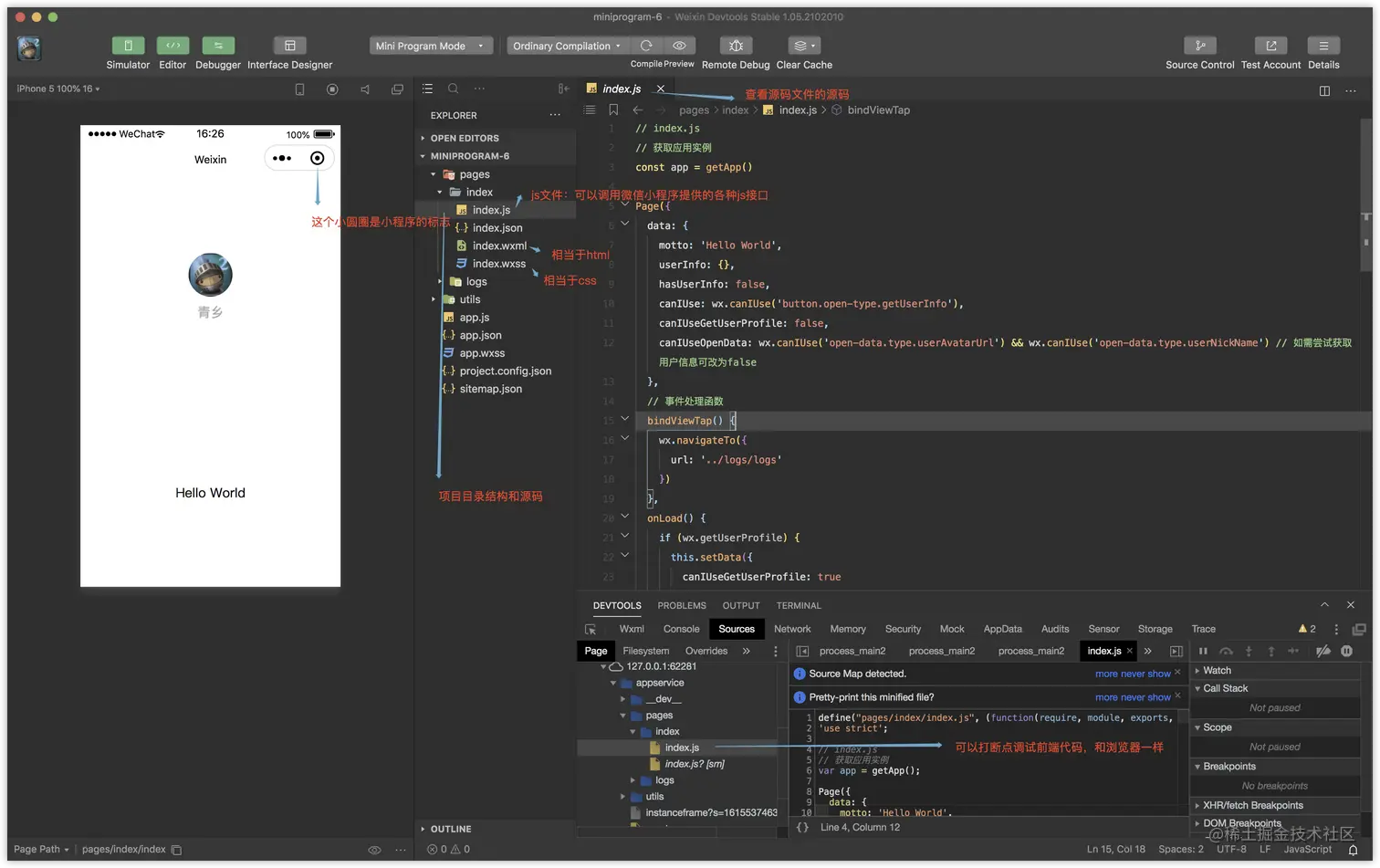The width and height of the screenshot is (1380, 868).
Task: Toggle the Editor panel button
Action: tap(172, 46)
